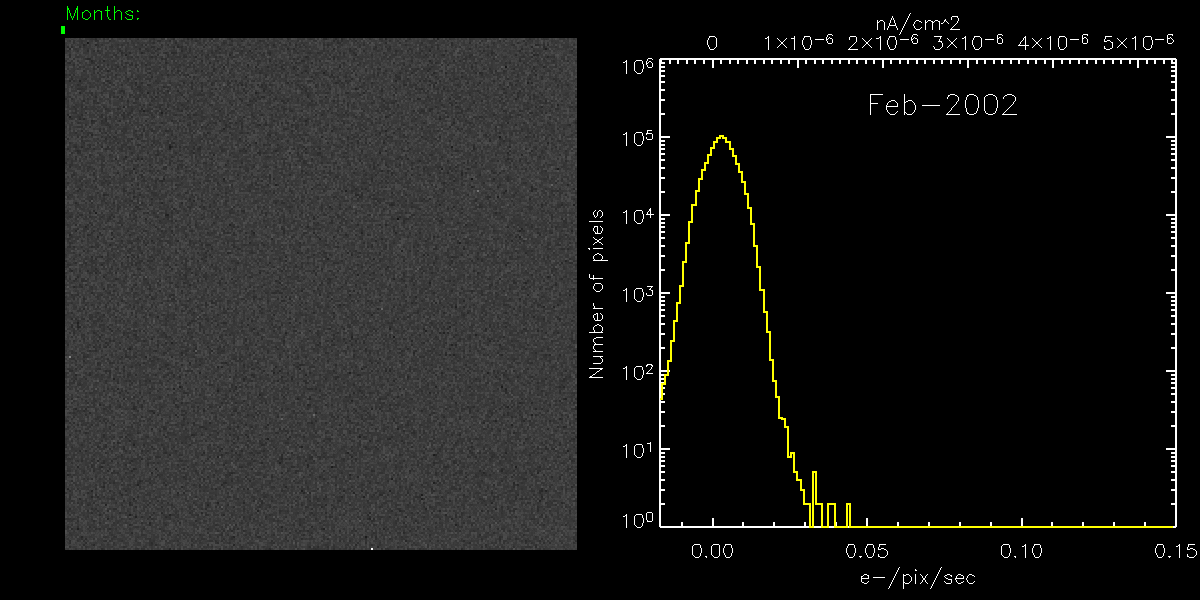The image size is (1200, 600).
Task: Click the 10⁰ label on the y-axis
Action: coord(638,520)
